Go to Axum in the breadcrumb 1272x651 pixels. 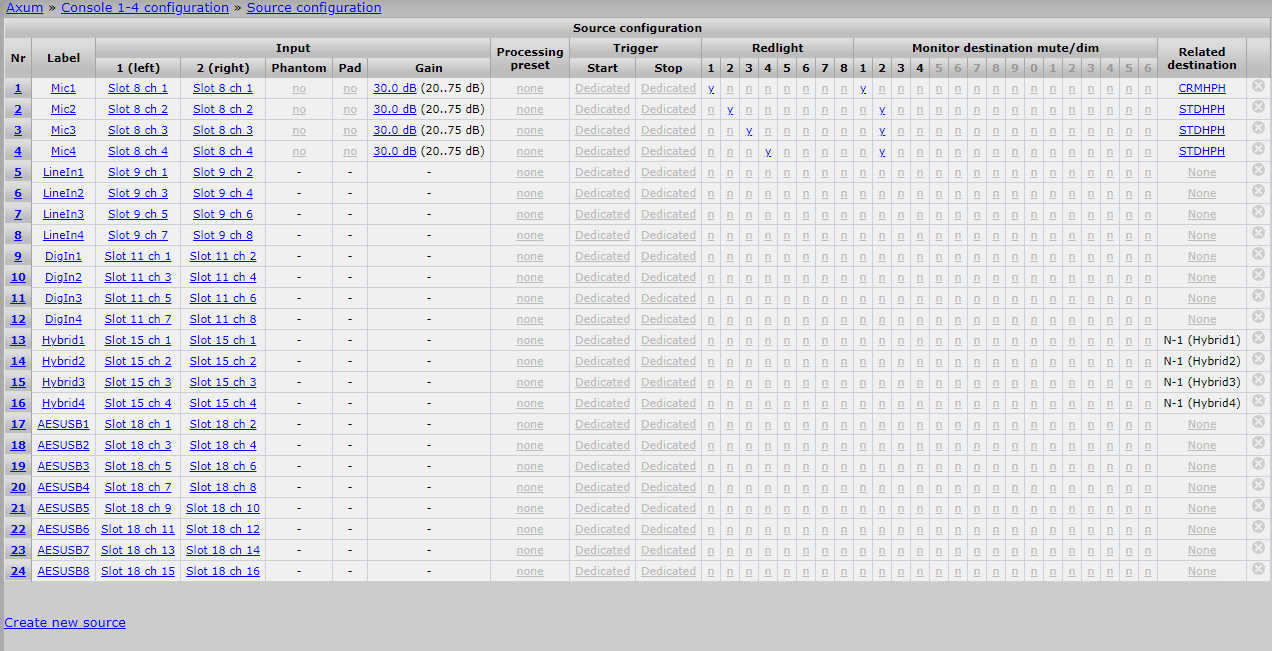pos(24,8)
